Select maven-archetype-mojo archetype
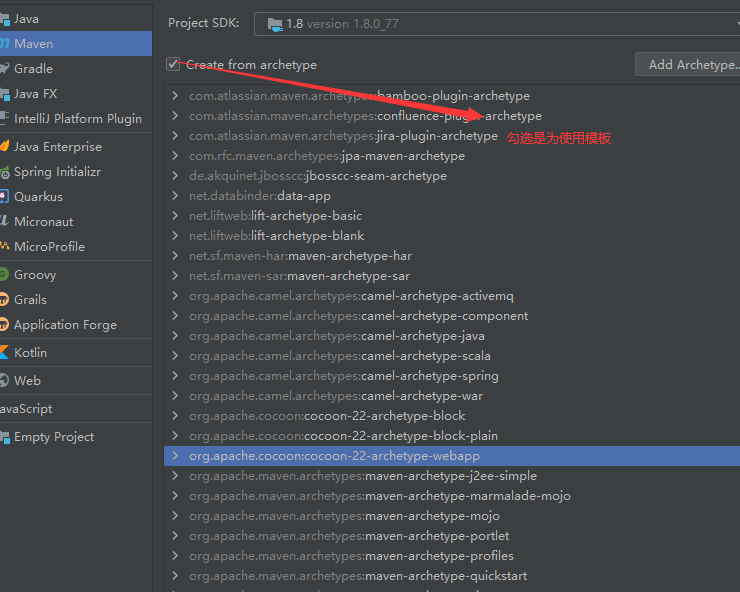 [452, 516]
